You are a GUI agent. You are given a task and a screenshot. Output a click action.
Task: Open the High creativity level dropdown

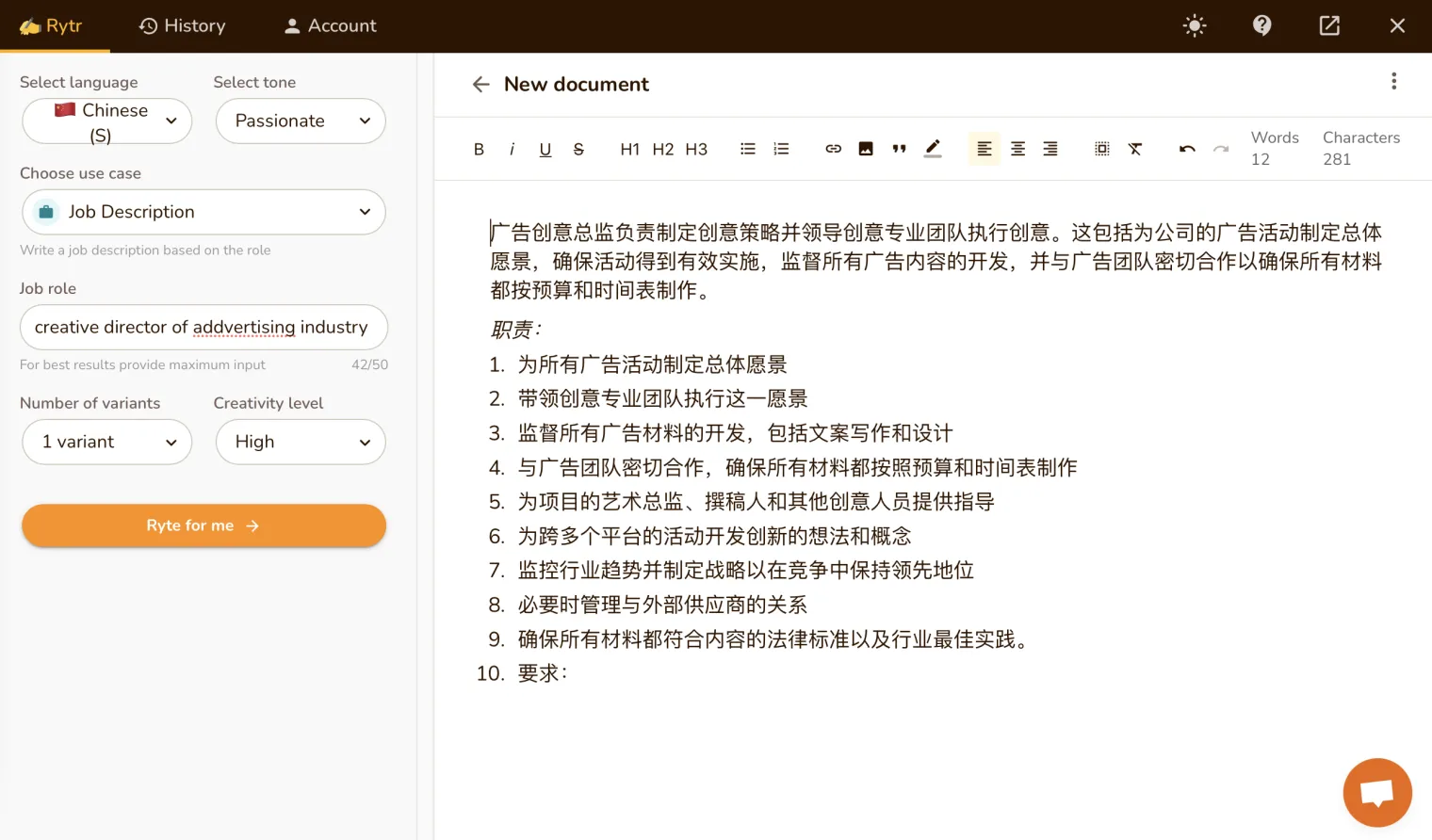[301, 442]
